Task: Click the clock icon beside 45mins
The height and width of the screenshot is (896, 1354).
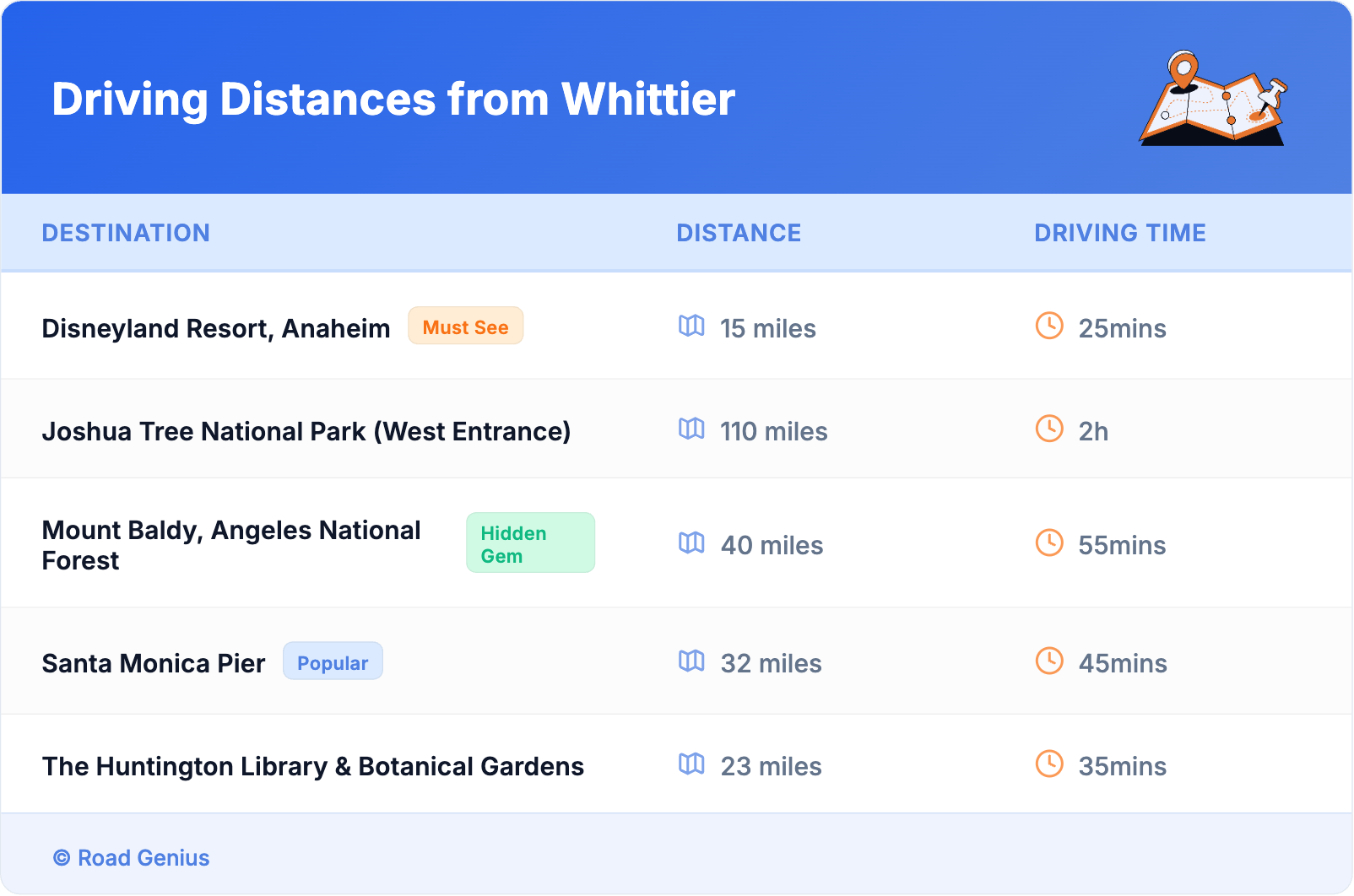Action: click(x=1049, y=661)
